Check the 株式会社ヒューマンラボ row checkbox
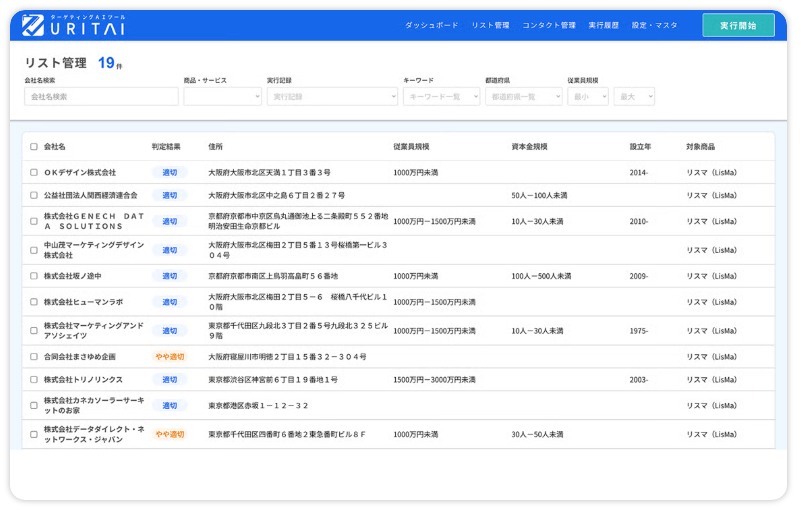The height and width of the screenshot is (510, 801). pos(34,302)
